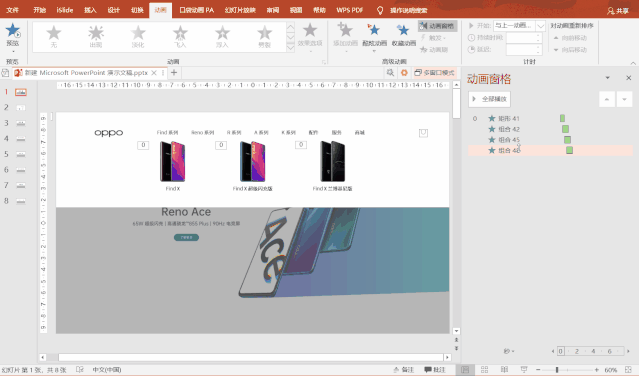Image resolution: width=639 pixels, height=376 pixels.
Task: Click the 添加动画 (Add Animation) icon
Action: click(345, 30)
